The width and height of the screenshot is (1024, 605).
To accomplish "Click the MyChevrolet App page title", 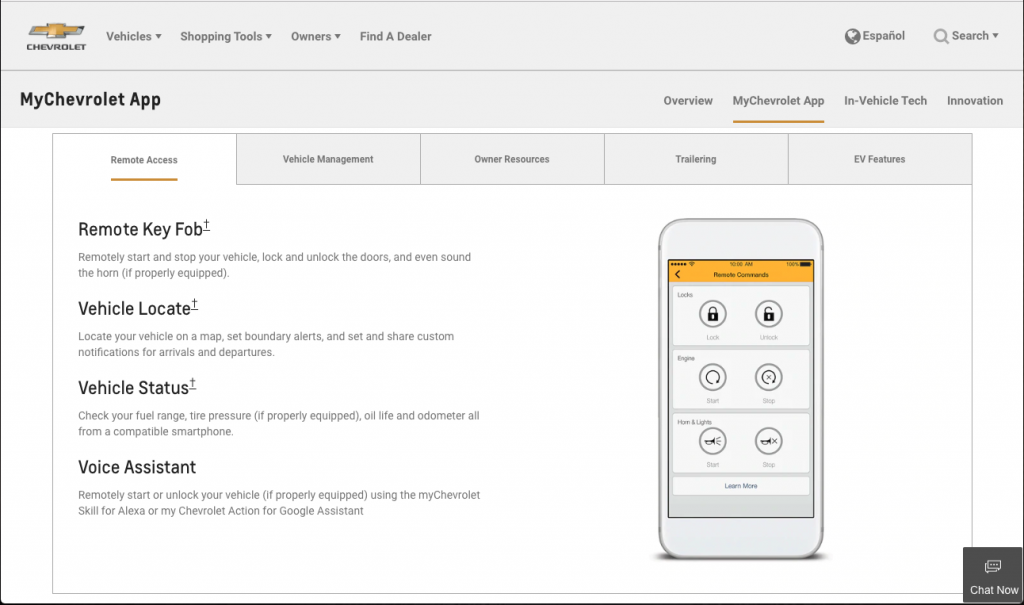I will coord(90,99).
